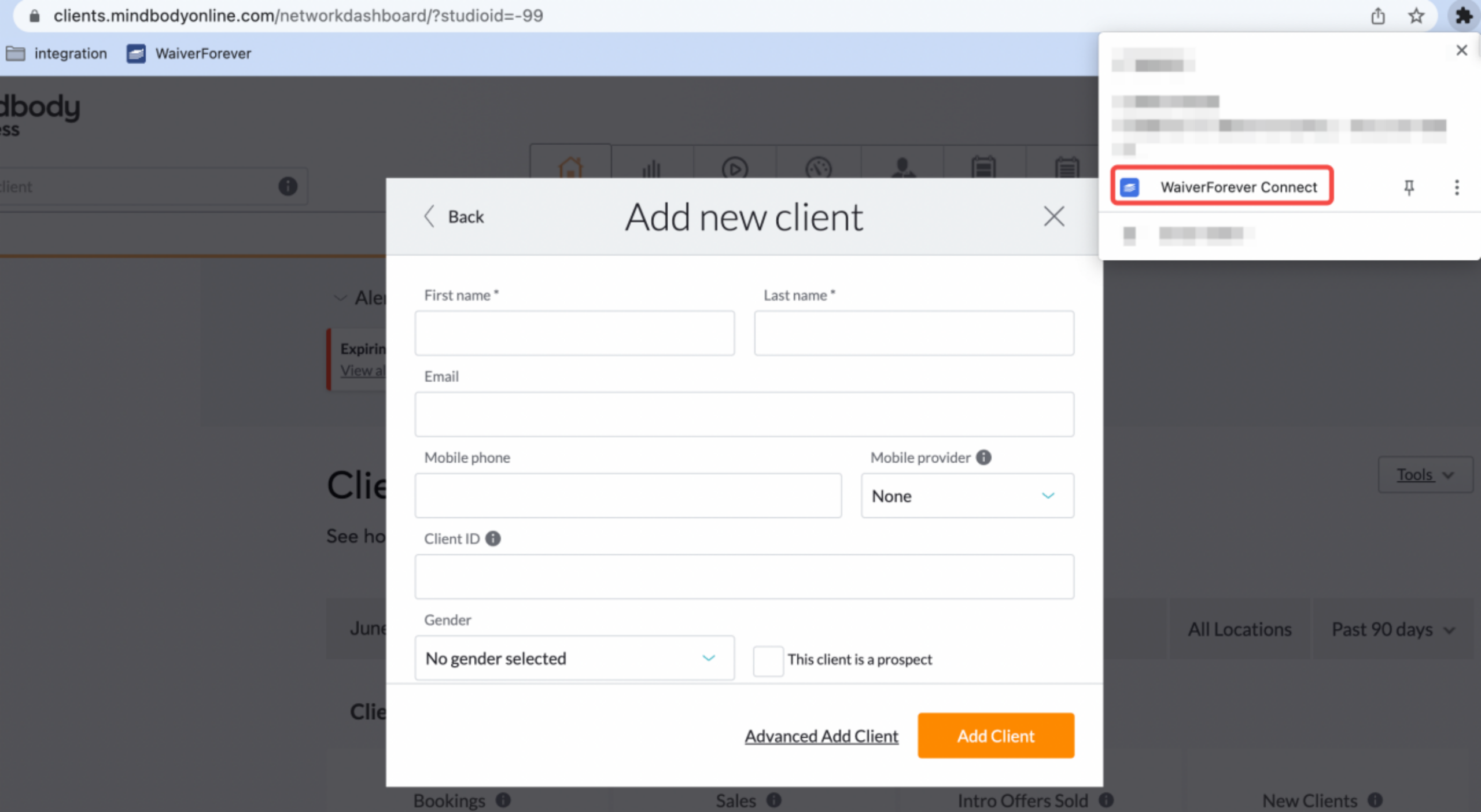The image size is (1481, 812).
Task: Open the Home tab icon
Action: tap(570, 167)
